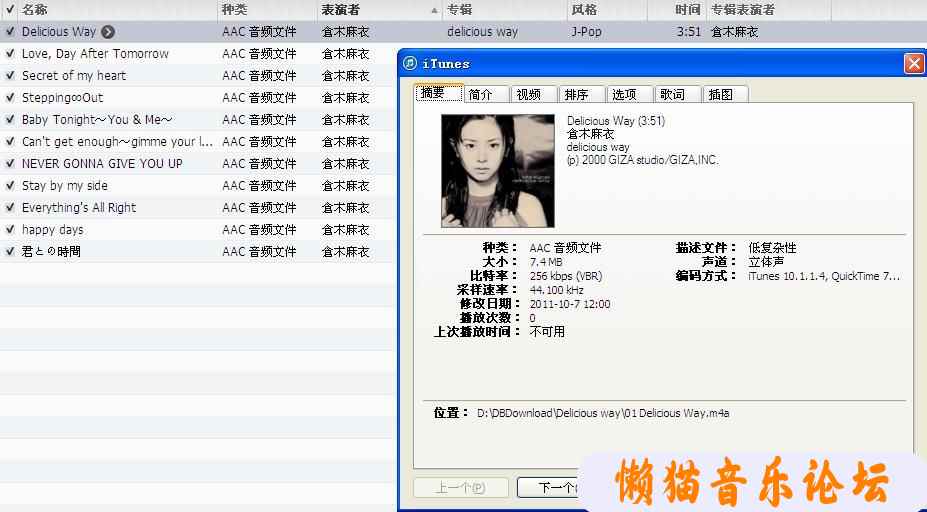
Task: Sort by the 名称 column header
Action: click(117, 10)
